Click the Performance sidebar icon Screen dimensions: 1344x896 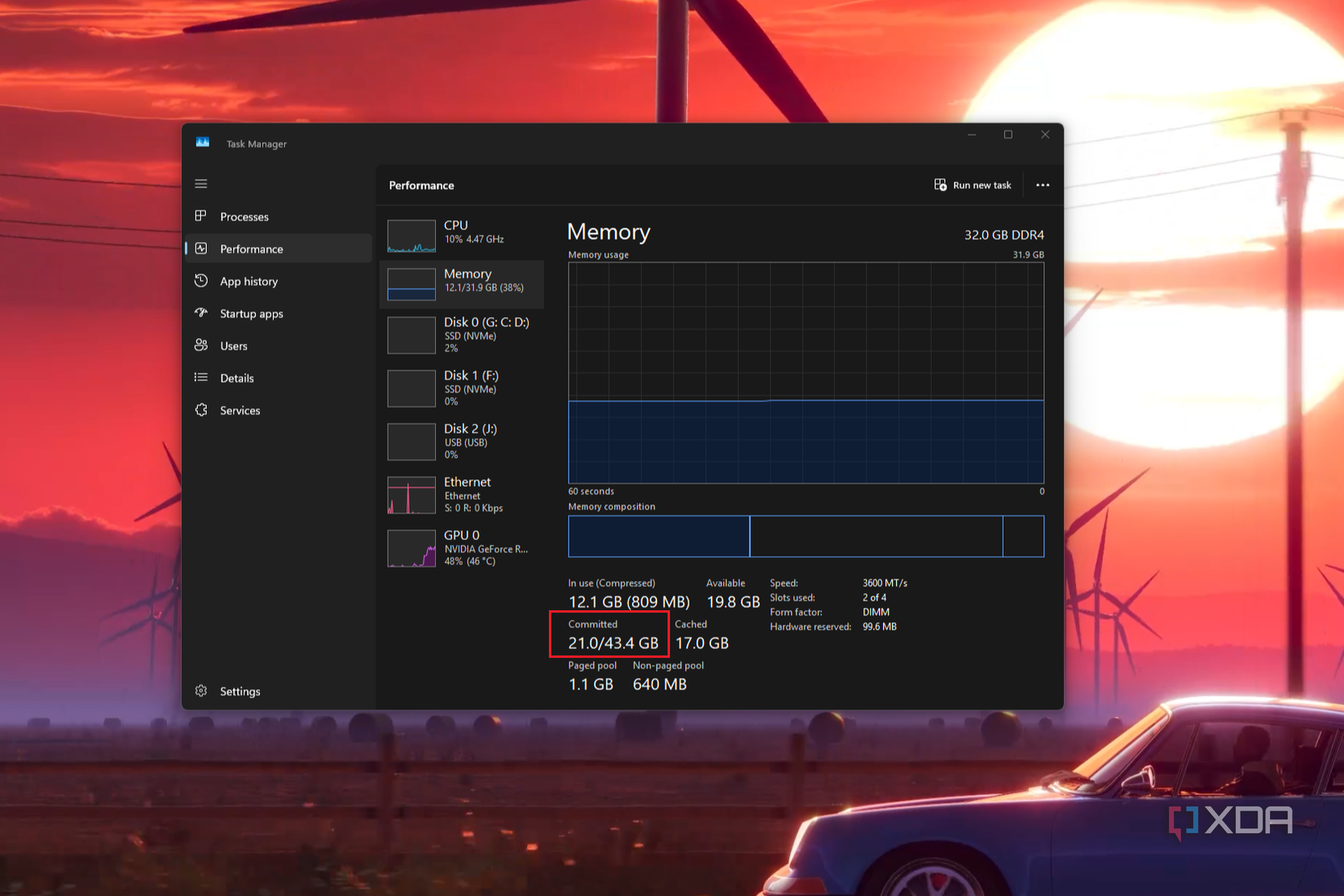[201, 248]
